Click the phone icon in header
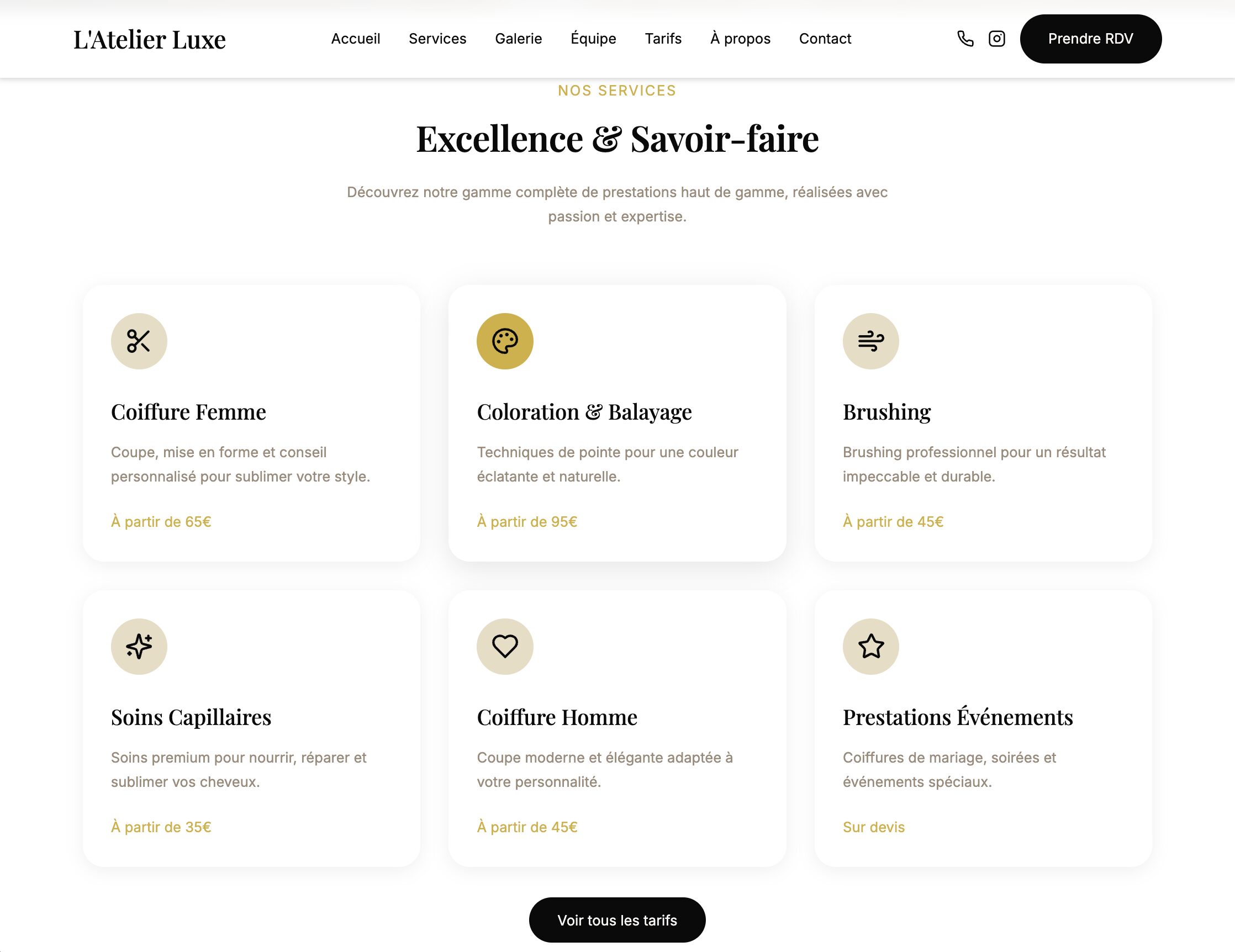Viewport: 1235px width, 952px height. pos(965,39)
